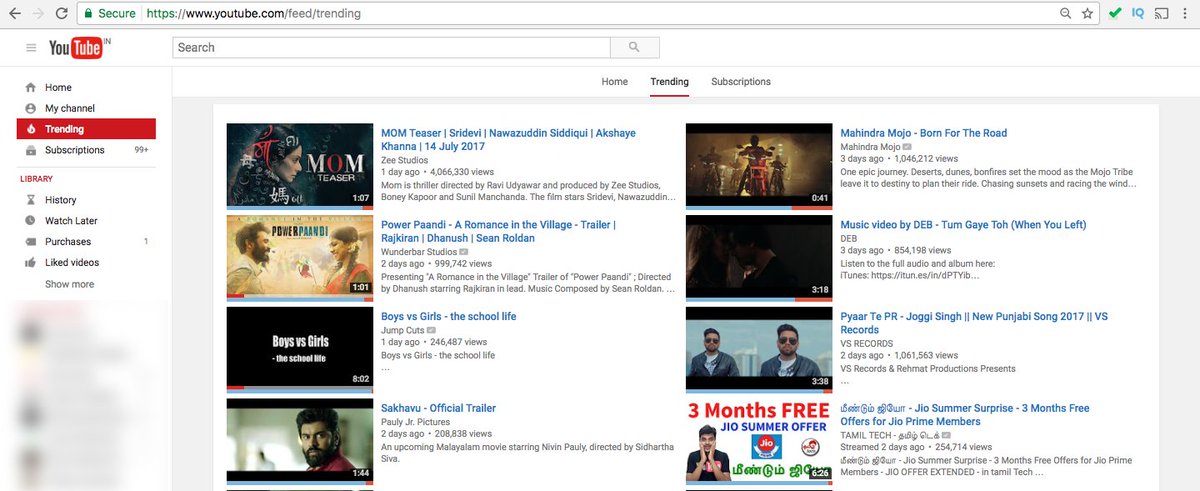Image resolution: width=1200 pixels, height=491 pixels.
Task: Open the Tum Gaye Toh video thumbnail
Action: pos(759,257)
